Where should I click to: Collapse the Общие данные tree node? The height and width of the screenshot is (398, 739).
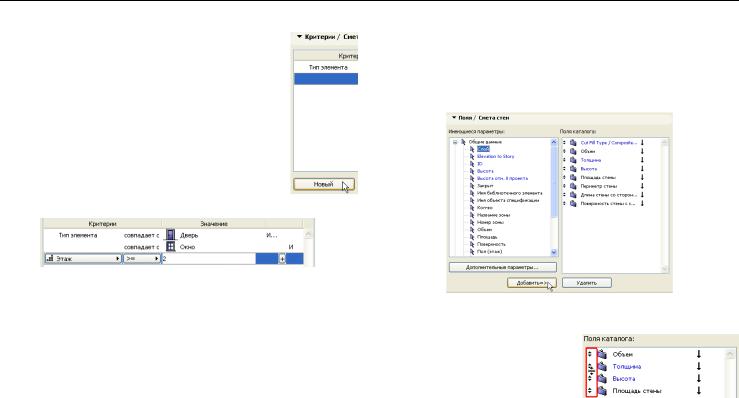(455, 142)
